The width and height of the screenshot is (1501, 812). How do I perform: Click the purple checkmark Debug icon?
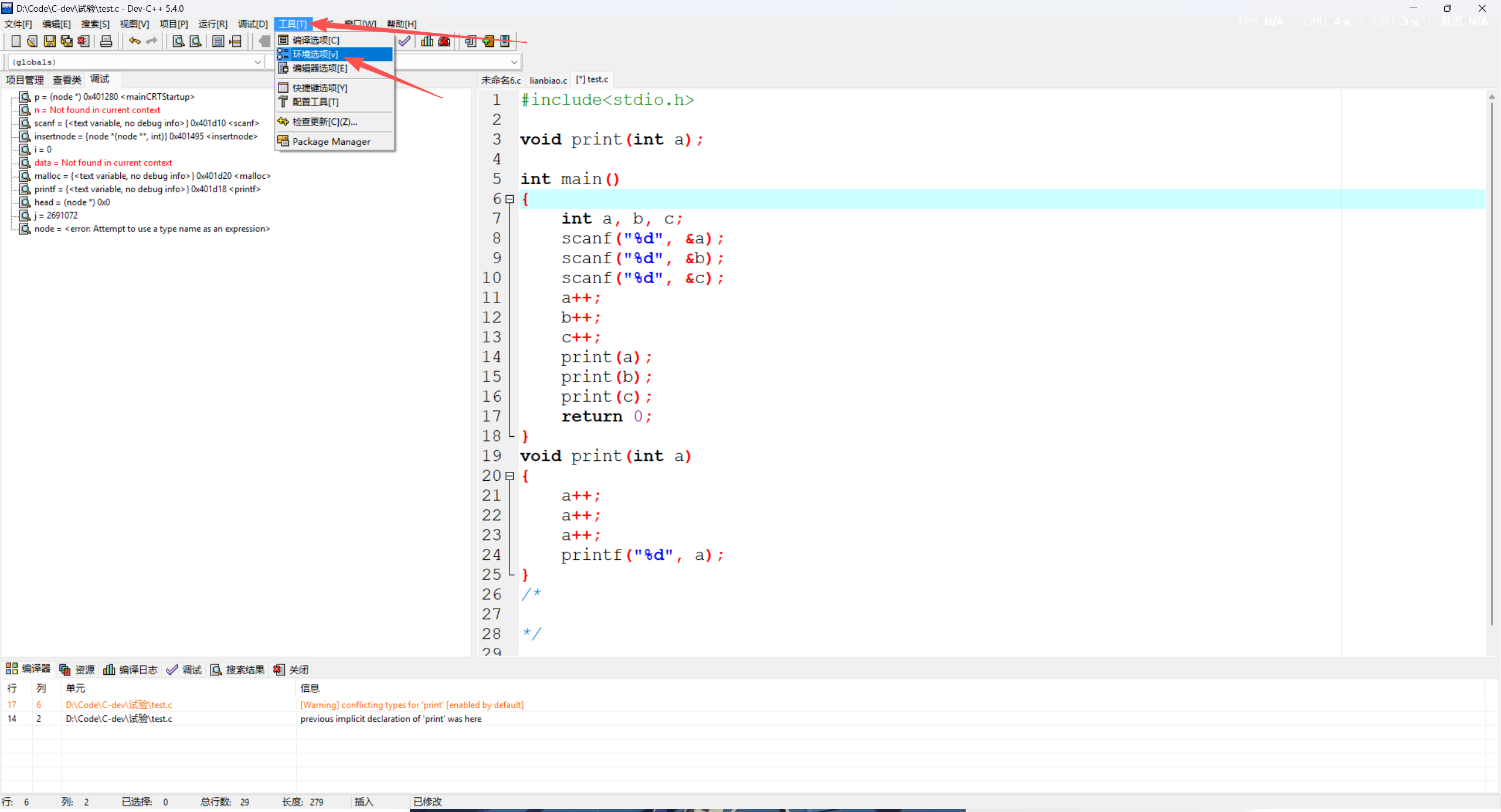point(405,41)
